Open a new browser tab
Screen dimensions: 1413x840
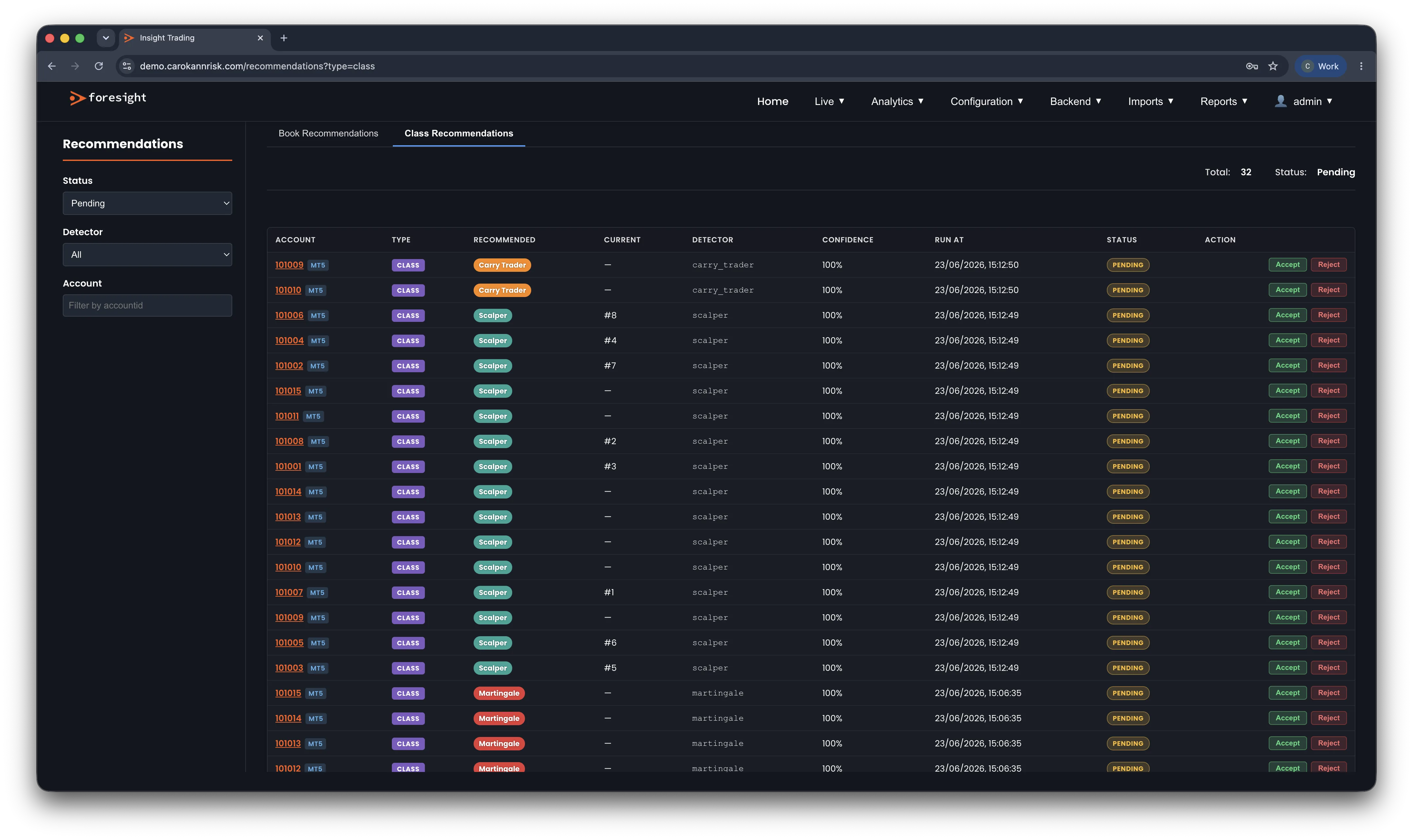[284, 38]
